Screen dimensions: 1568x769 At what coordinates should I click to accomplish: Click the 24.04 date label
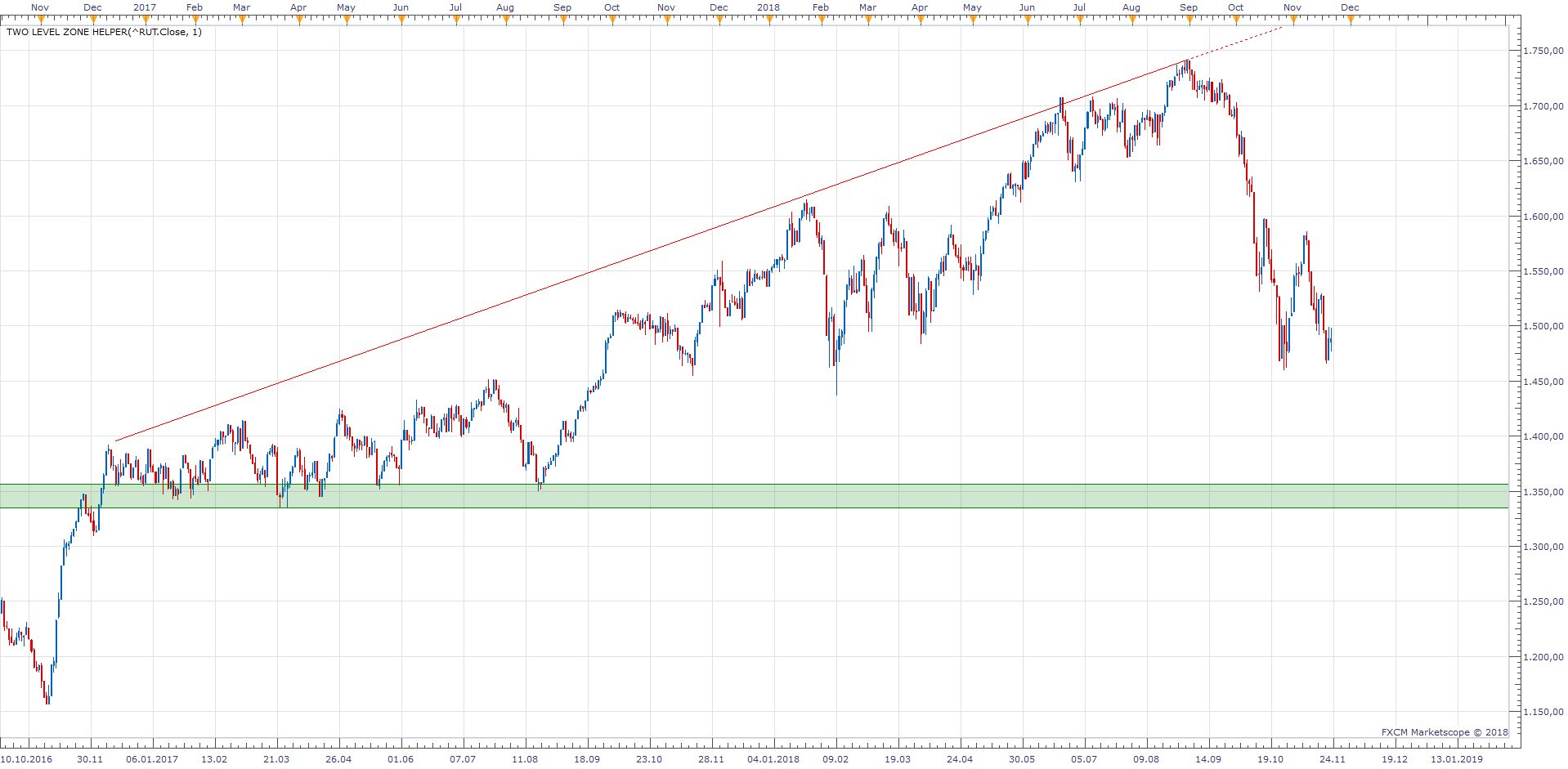960,759
